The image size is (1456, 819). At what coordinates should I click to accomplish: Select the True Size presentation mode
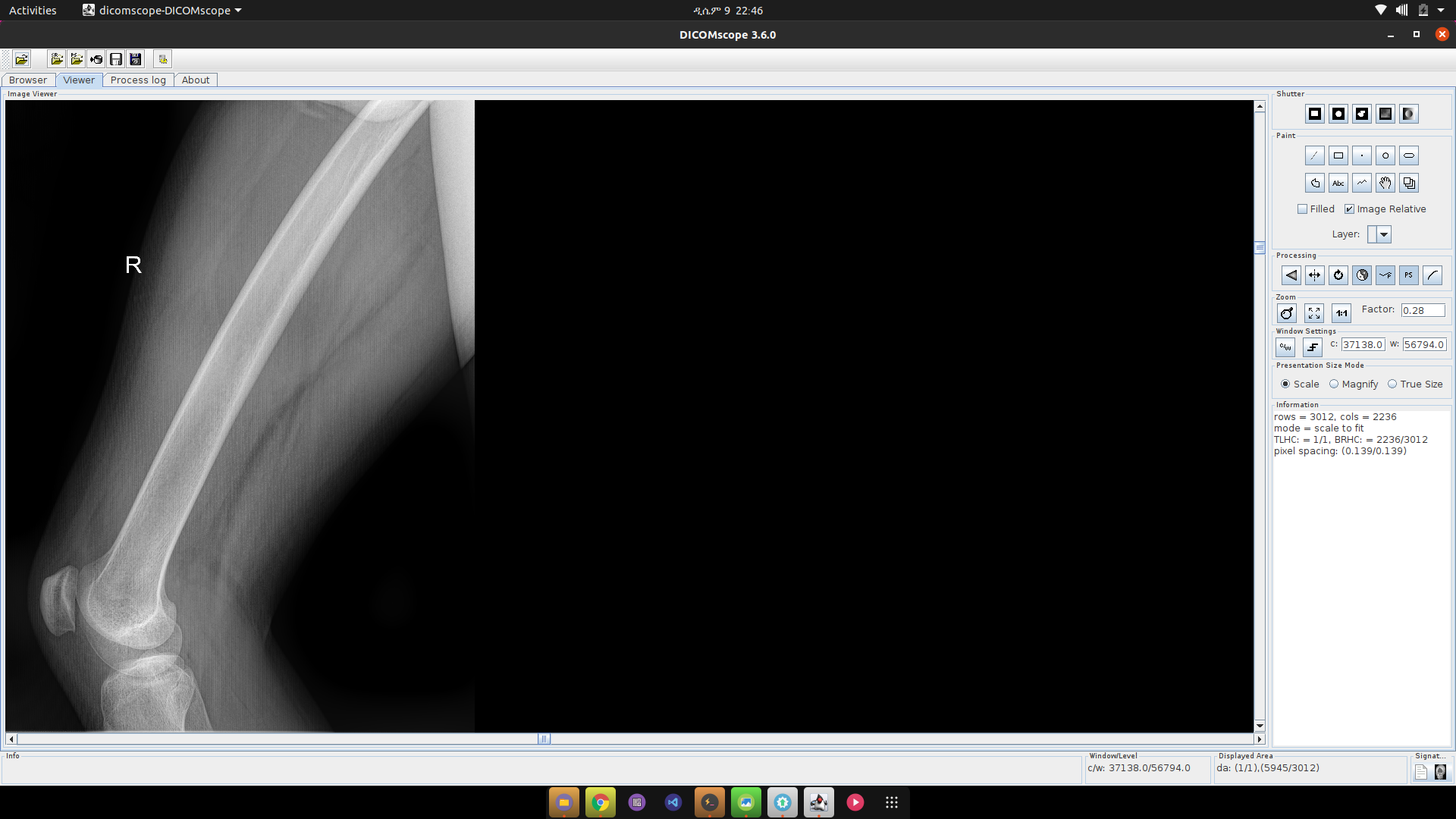click(1392, 384)
